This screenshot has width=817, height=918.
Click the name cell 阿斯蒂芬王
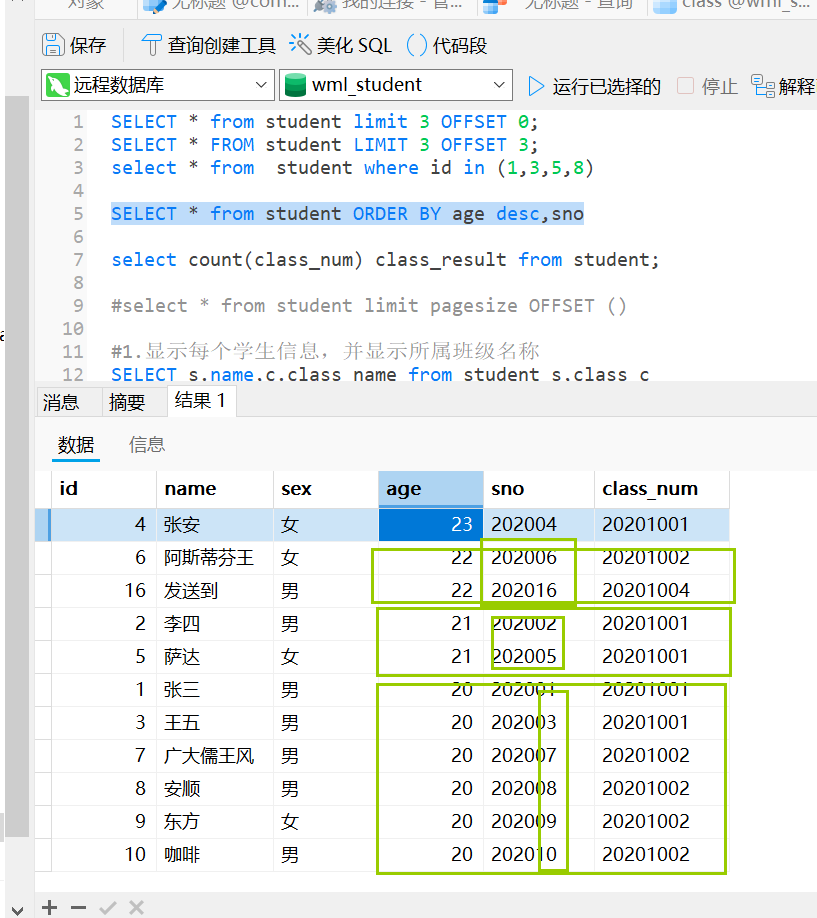(x=215, y=557)
